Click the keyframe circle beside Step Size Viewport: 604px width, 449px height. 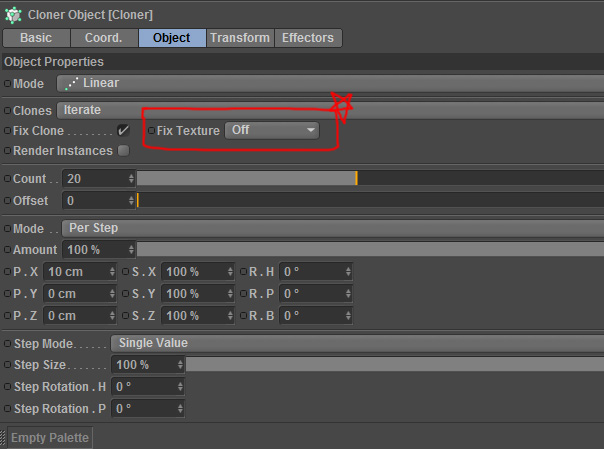click(7, 364)
